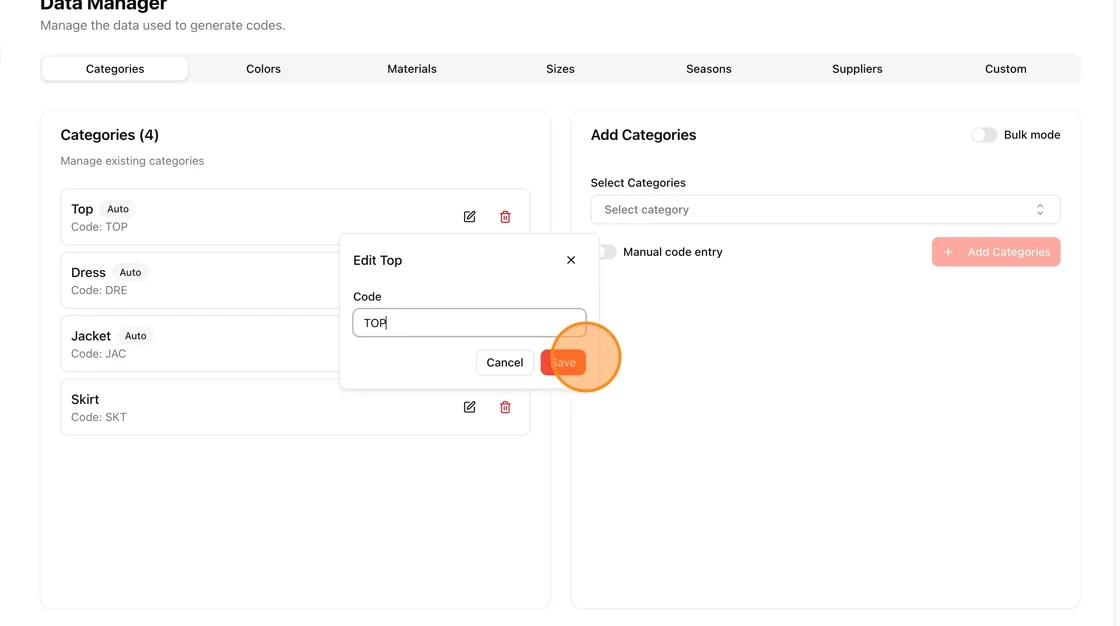This screenshot has height=626, width=1120.
Task: Save the edited Top code
Action: pyautogui.click(x=563, y=362)
